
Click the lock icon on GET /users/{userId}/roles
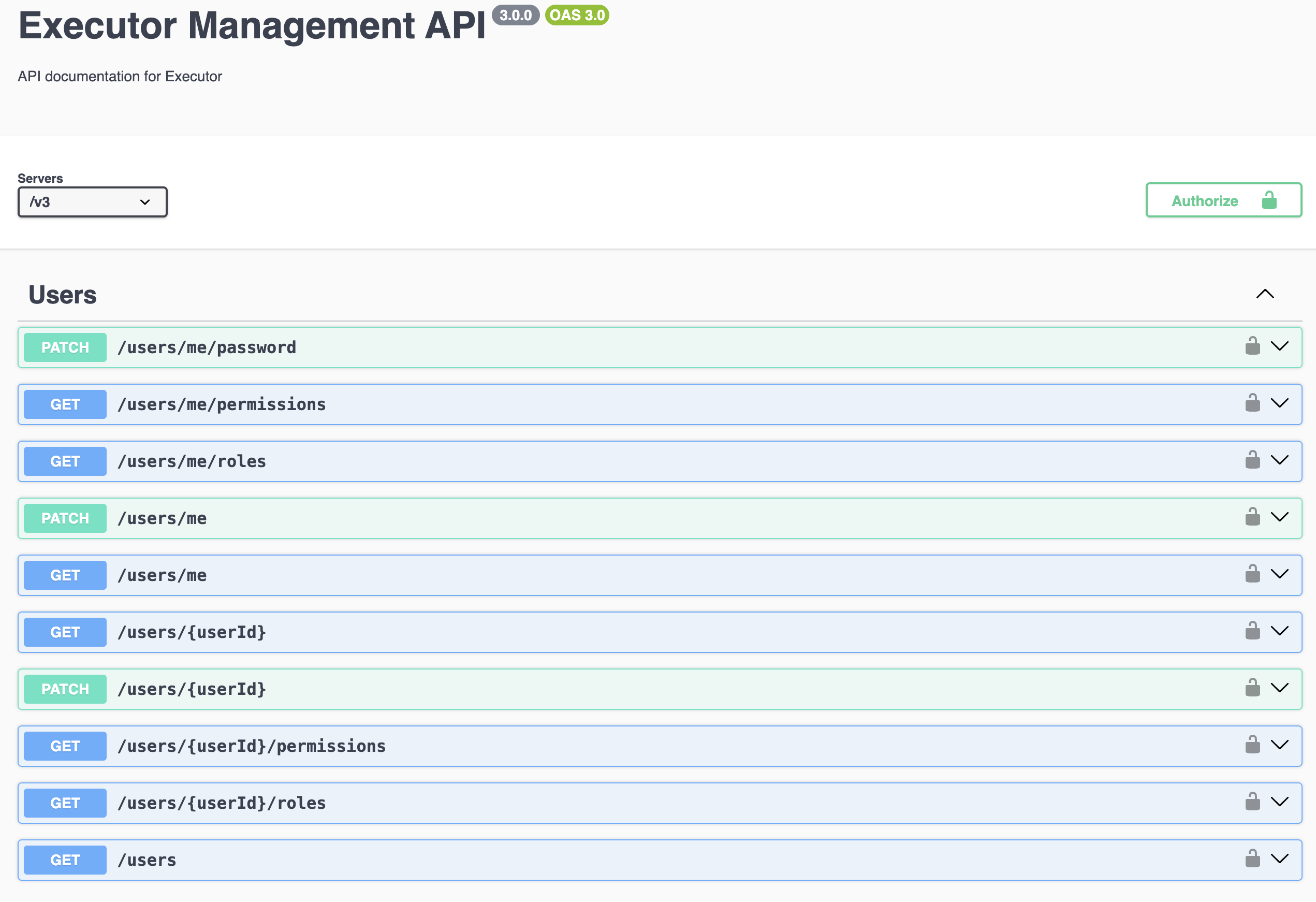tap(1252, 802)
